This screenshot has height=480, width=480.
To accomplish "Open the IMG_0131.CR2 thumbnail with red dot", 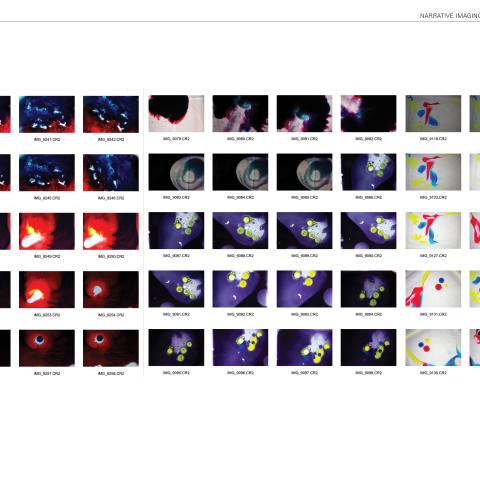I will click(433, 289).
